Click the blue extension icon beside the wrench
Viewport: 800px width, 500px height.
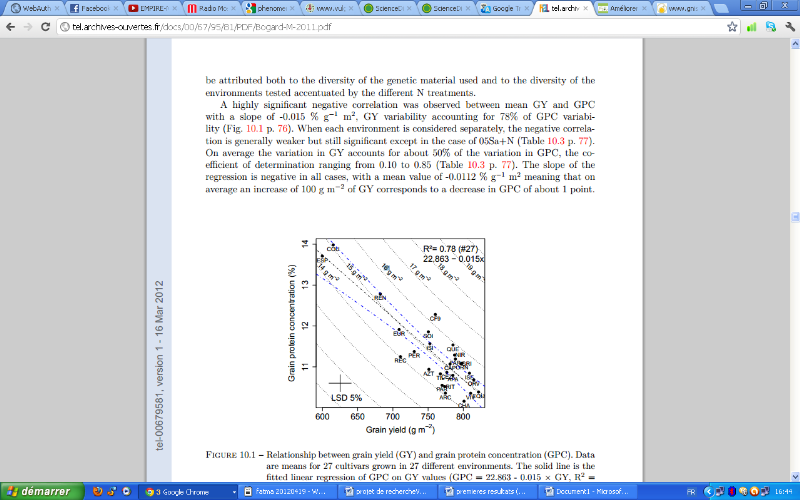[x=771, y=27]
